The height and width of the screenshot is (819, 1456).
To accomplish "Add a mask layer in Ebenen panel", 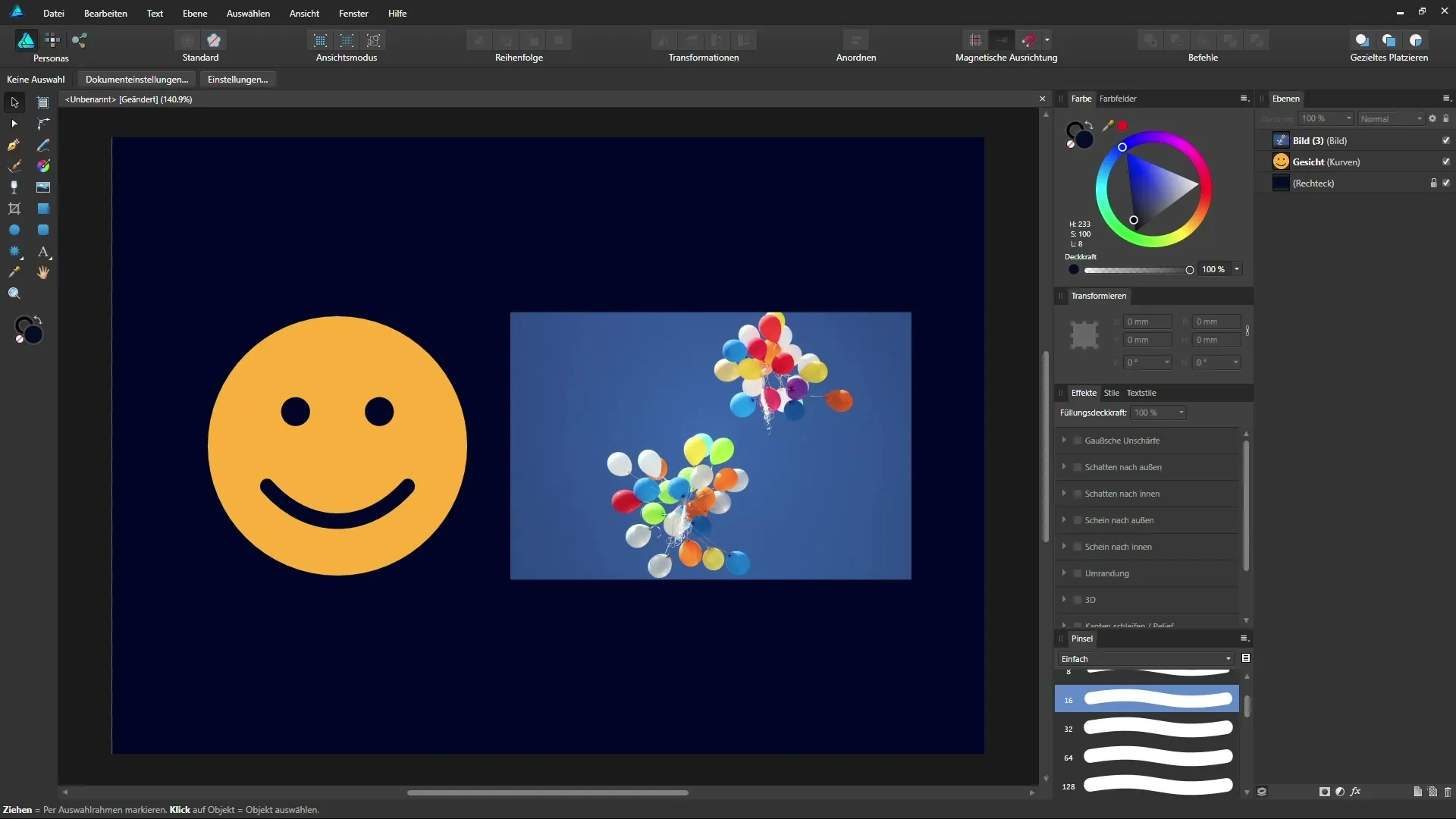I will coord(1325,792).
